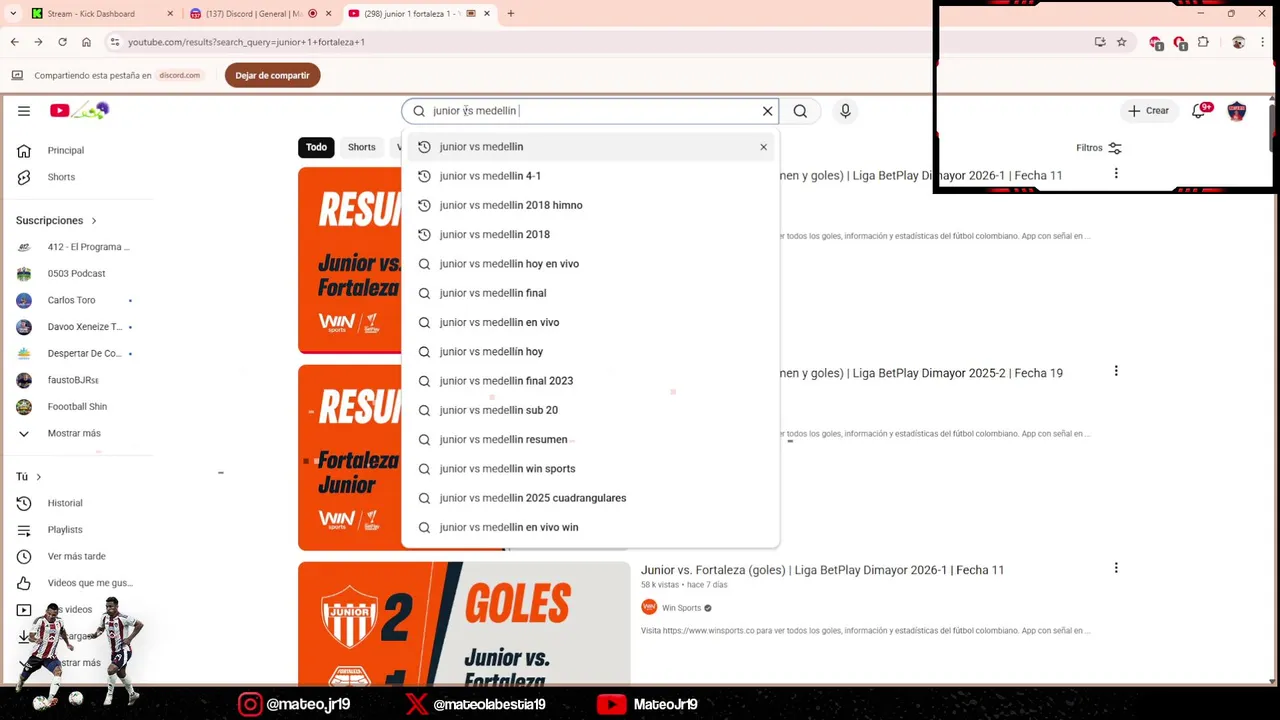Click history icon beside 'junior vs medellin 4-1'
Image resolution: width=1280 pixels, height=720 pixels.
pos(424,176)
